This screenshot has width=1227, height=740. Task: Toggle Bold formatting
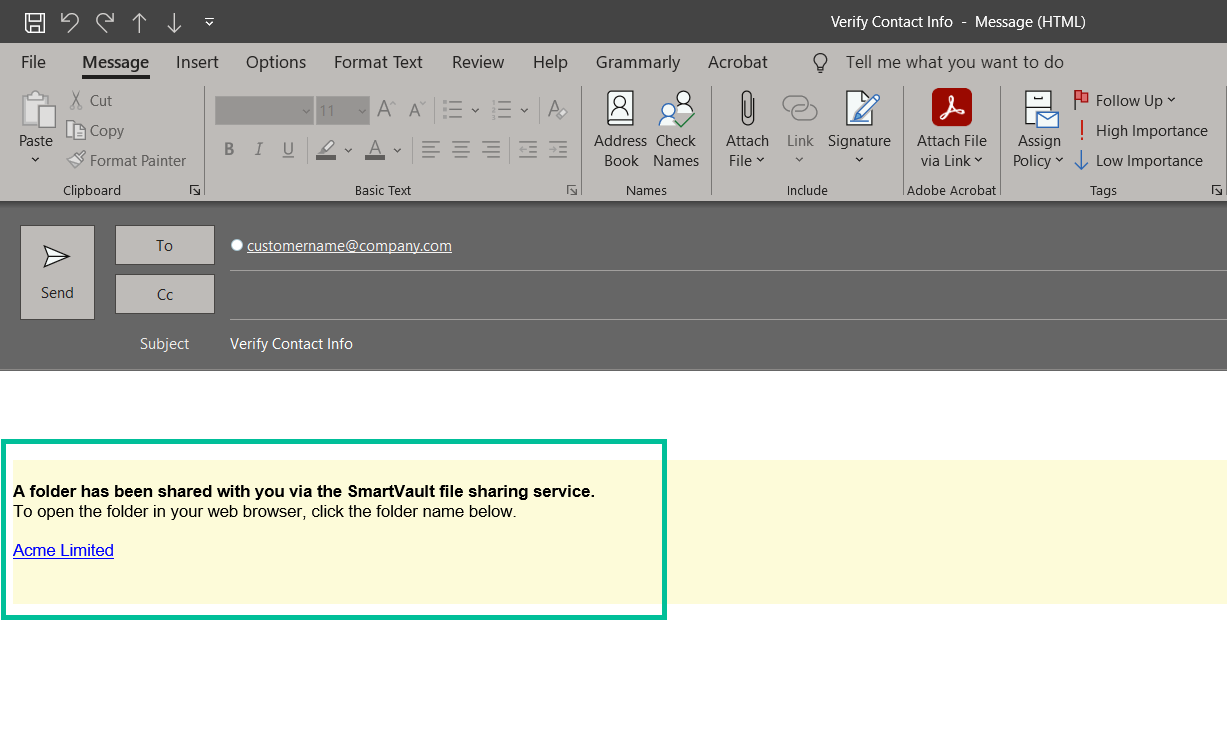tap(229, 150)
